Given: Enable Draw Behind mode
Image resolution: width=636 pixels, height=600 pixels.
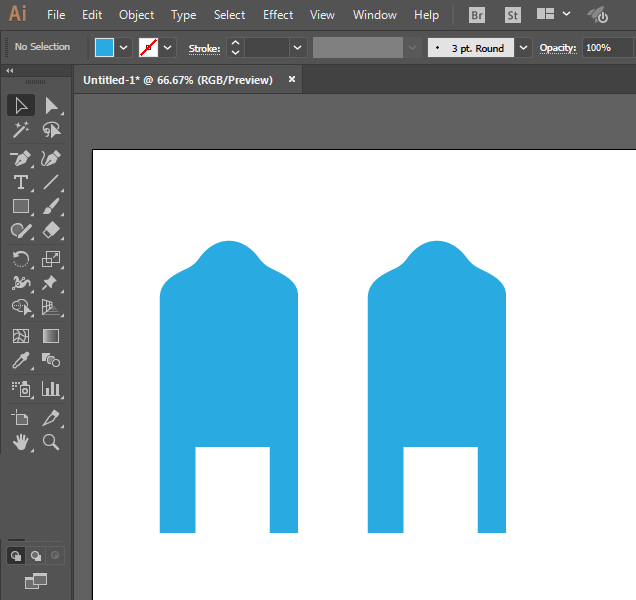Looking at the screenshot, I should tap(35, 555).
